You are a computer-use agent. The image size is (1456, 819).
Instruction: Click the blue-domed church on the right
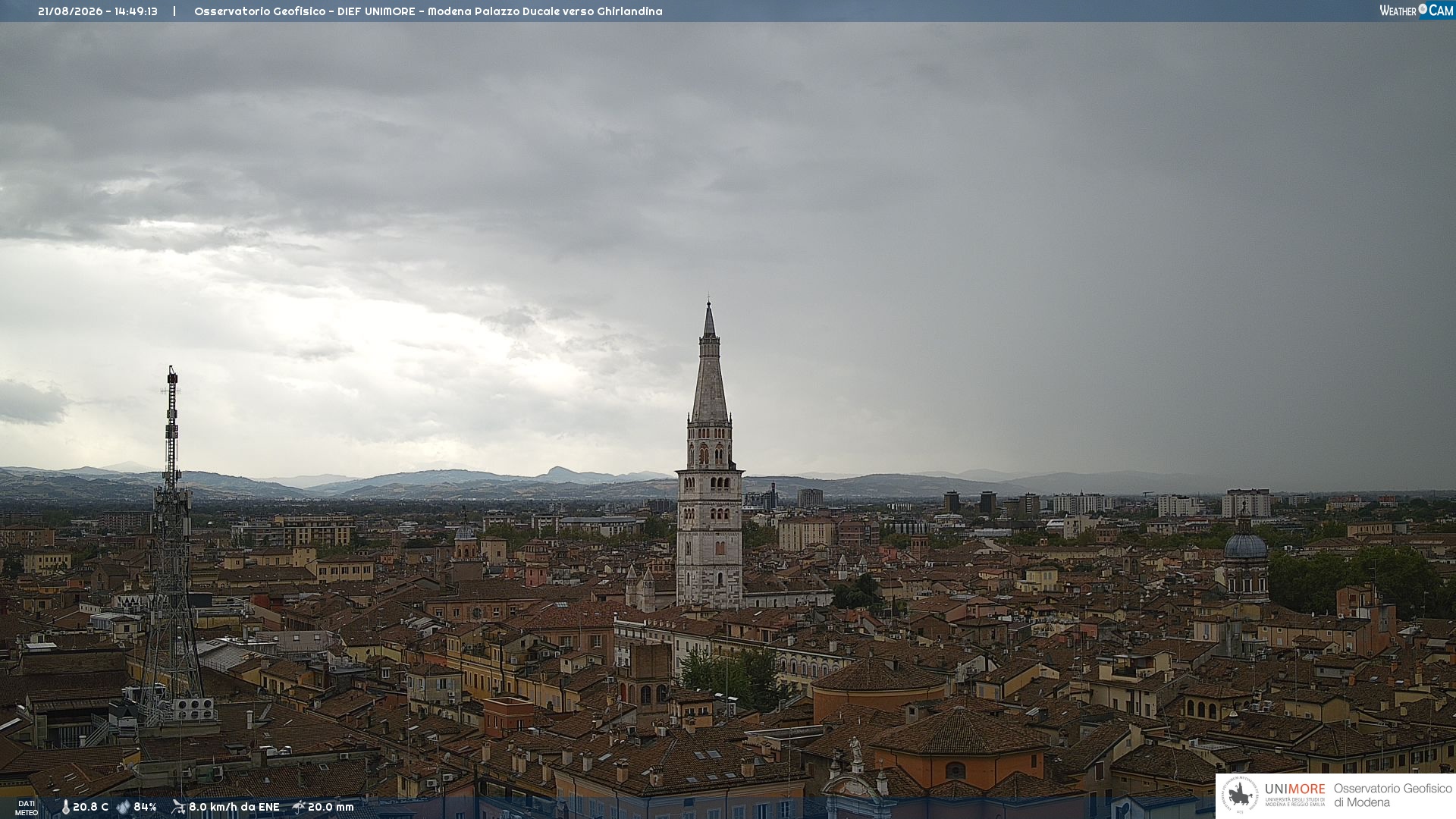pyautogui.click(x=1245, y=557)
